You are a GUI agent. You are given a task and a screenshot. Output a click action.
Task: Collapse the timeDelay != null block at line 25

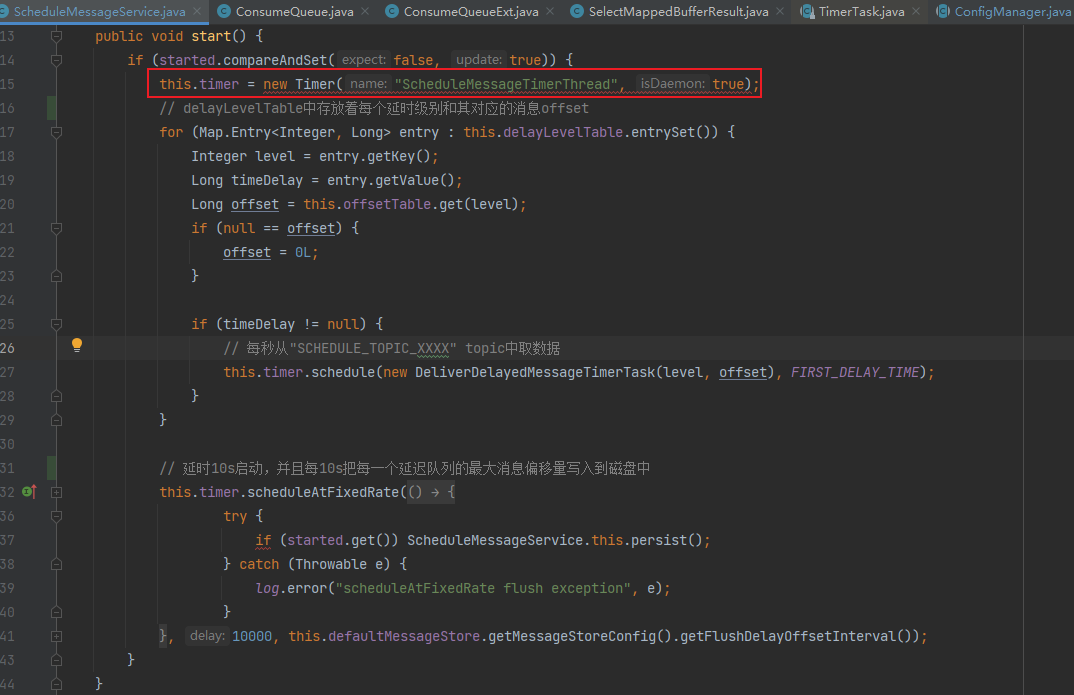click(57, 324)
